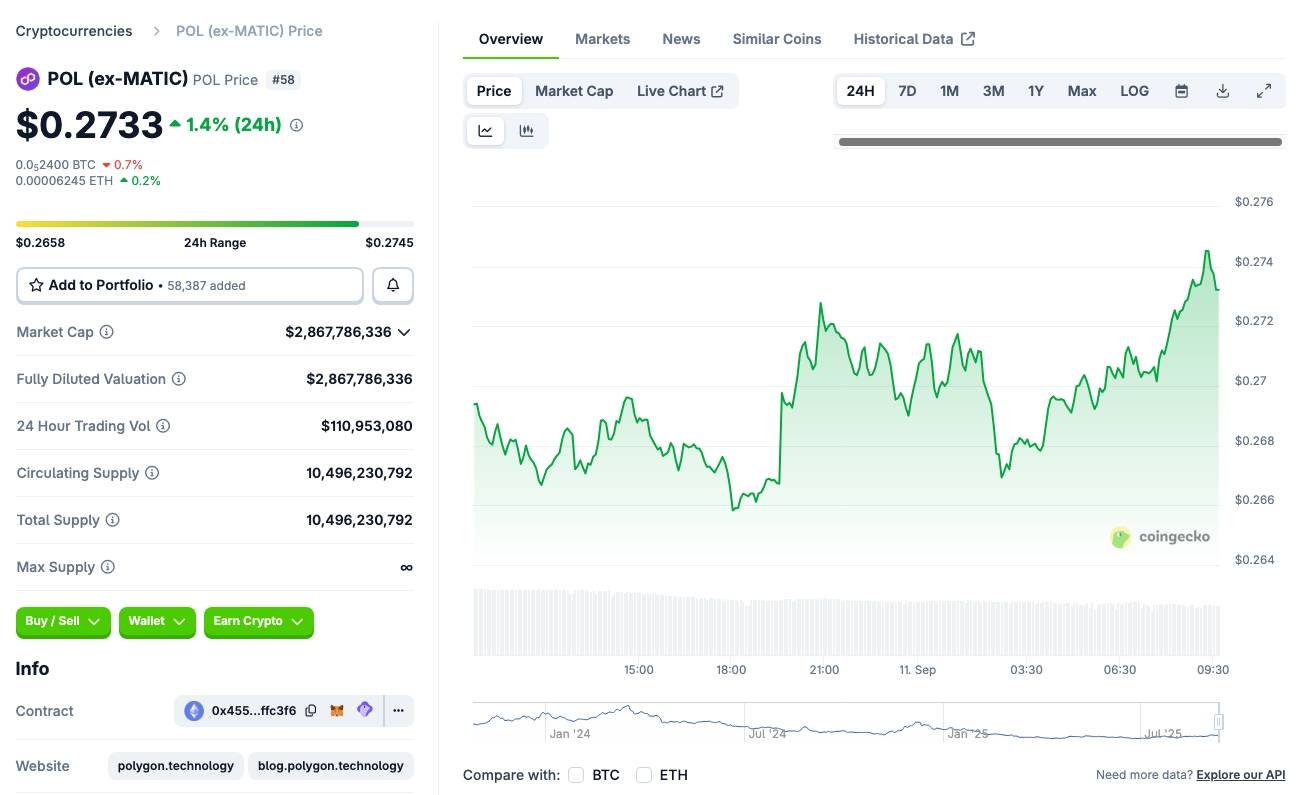
Task: Click the 24h high value $0.2745
Action: coord(389,243)
